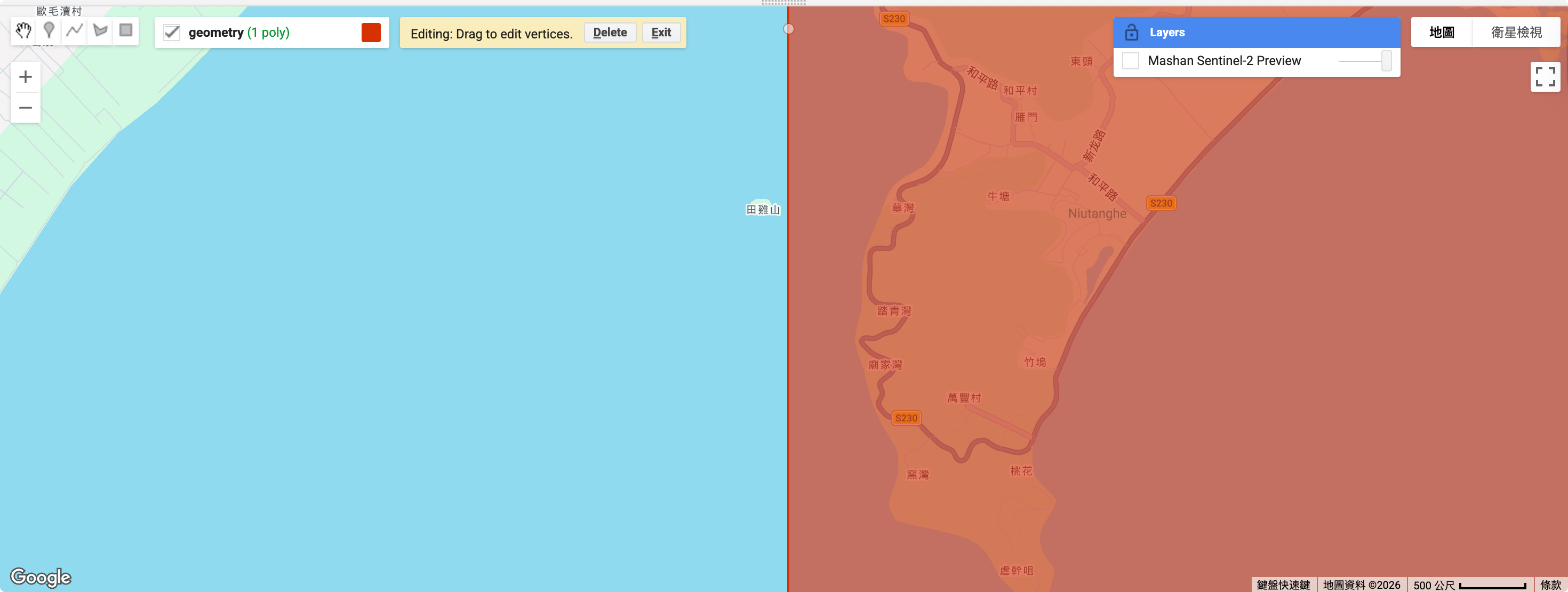
Task: Open the 鍵盤快速鍵 keyboard shortcuts link
Action: tap(1283, 585)
